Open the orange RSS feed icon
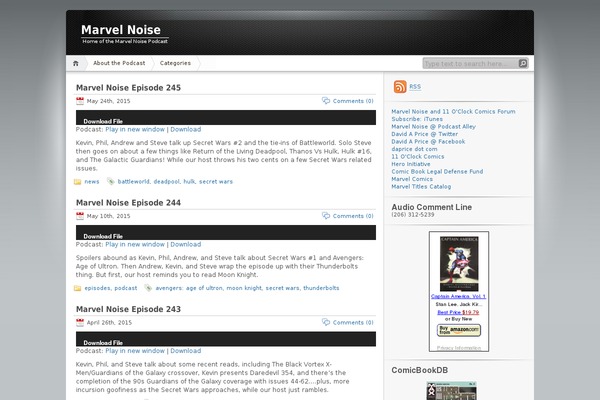The height and width of the screenshot is (400, 600). point(400,87)
